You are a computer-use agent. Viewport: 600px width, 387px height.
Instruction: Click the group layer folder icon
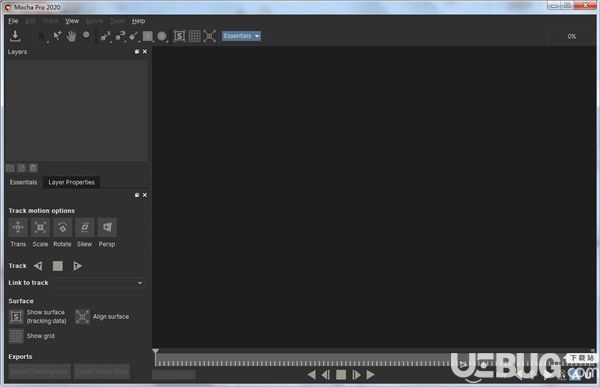point(10,168)
